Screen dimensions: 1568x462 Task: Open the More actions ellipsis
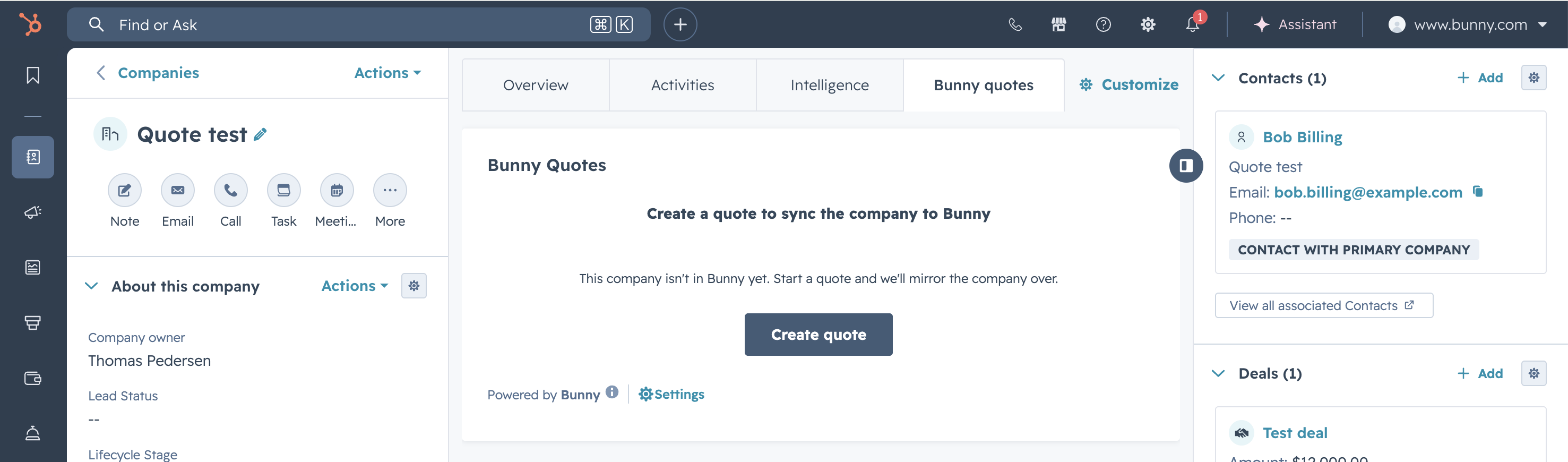point(390,190)
